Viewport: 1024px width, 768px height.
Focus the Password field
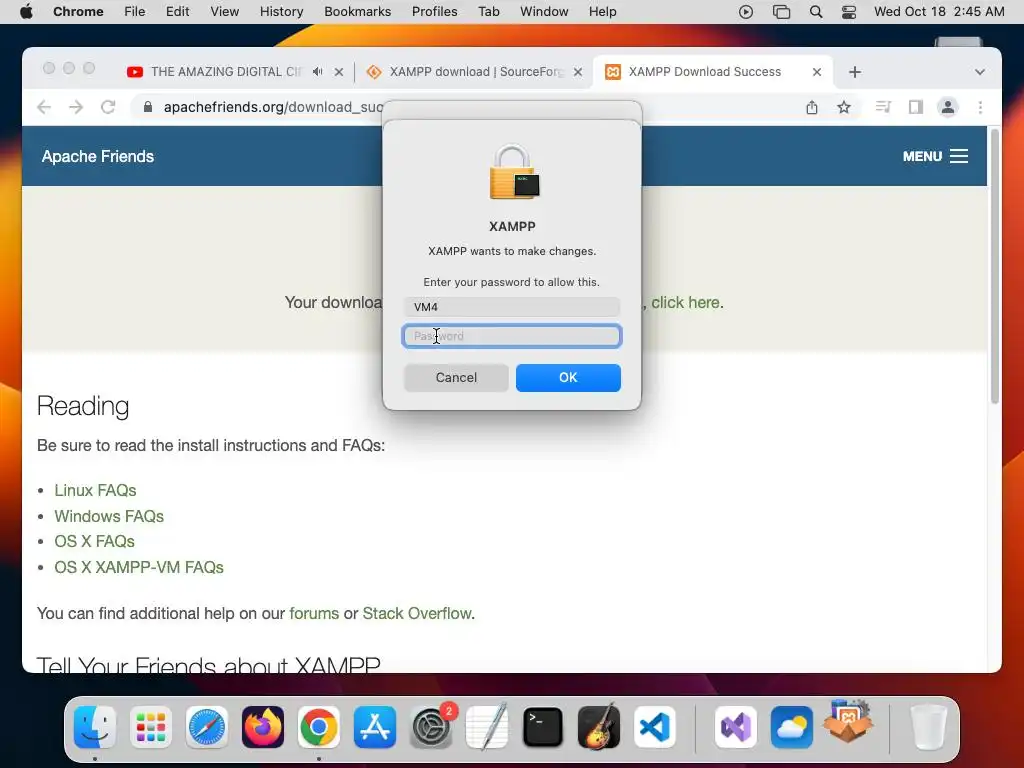(x=512, y=336)
